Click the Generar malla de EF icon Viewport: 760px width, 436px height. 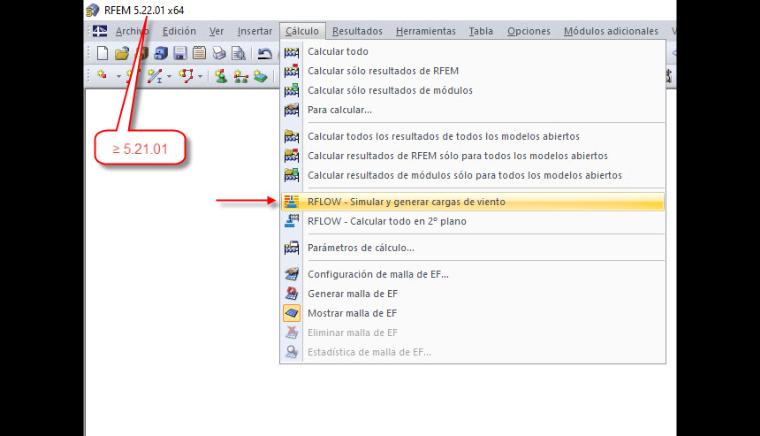pyautogui.click(x=291, y=294)
